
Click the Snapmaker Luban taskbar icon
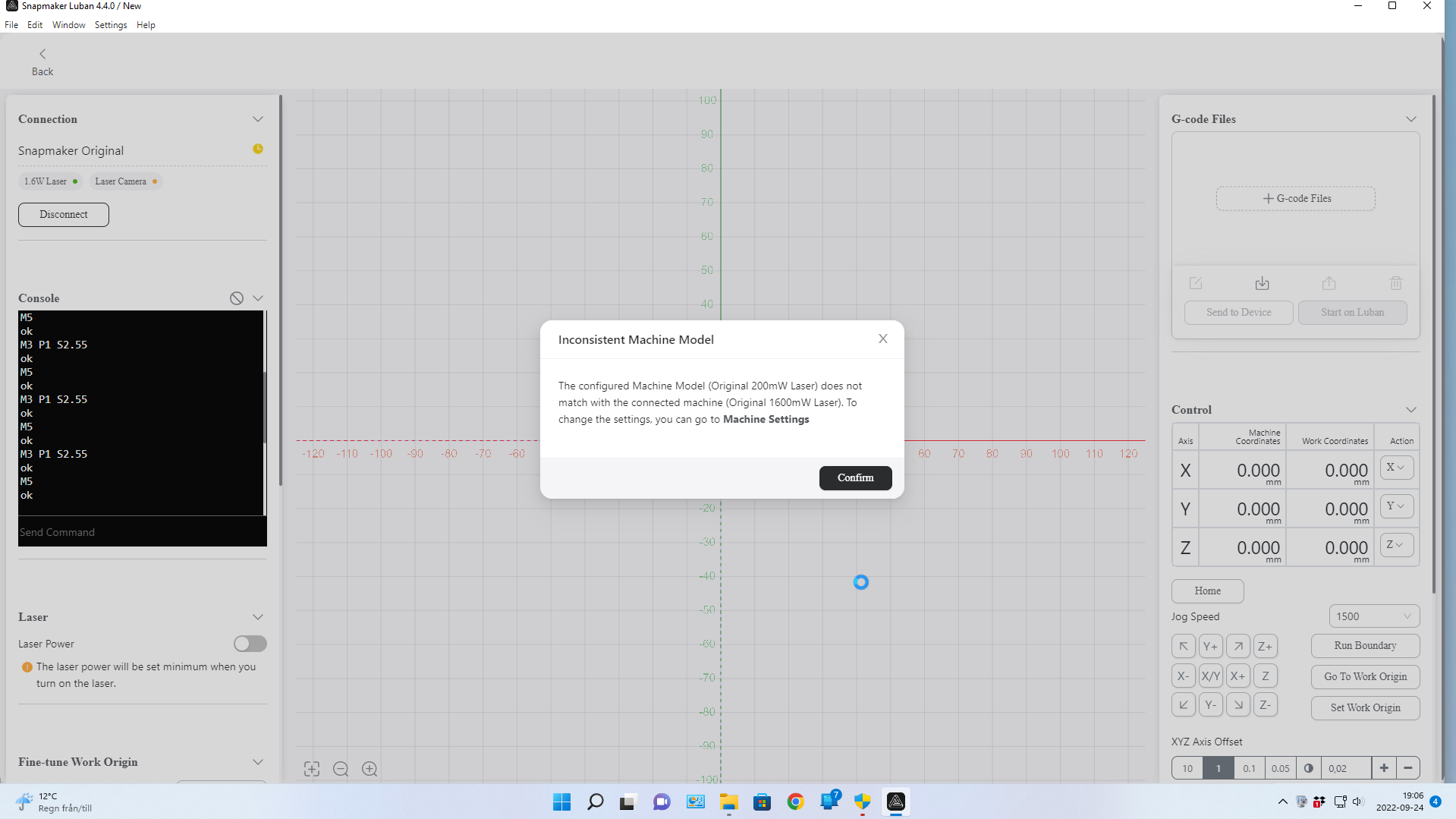896,802
